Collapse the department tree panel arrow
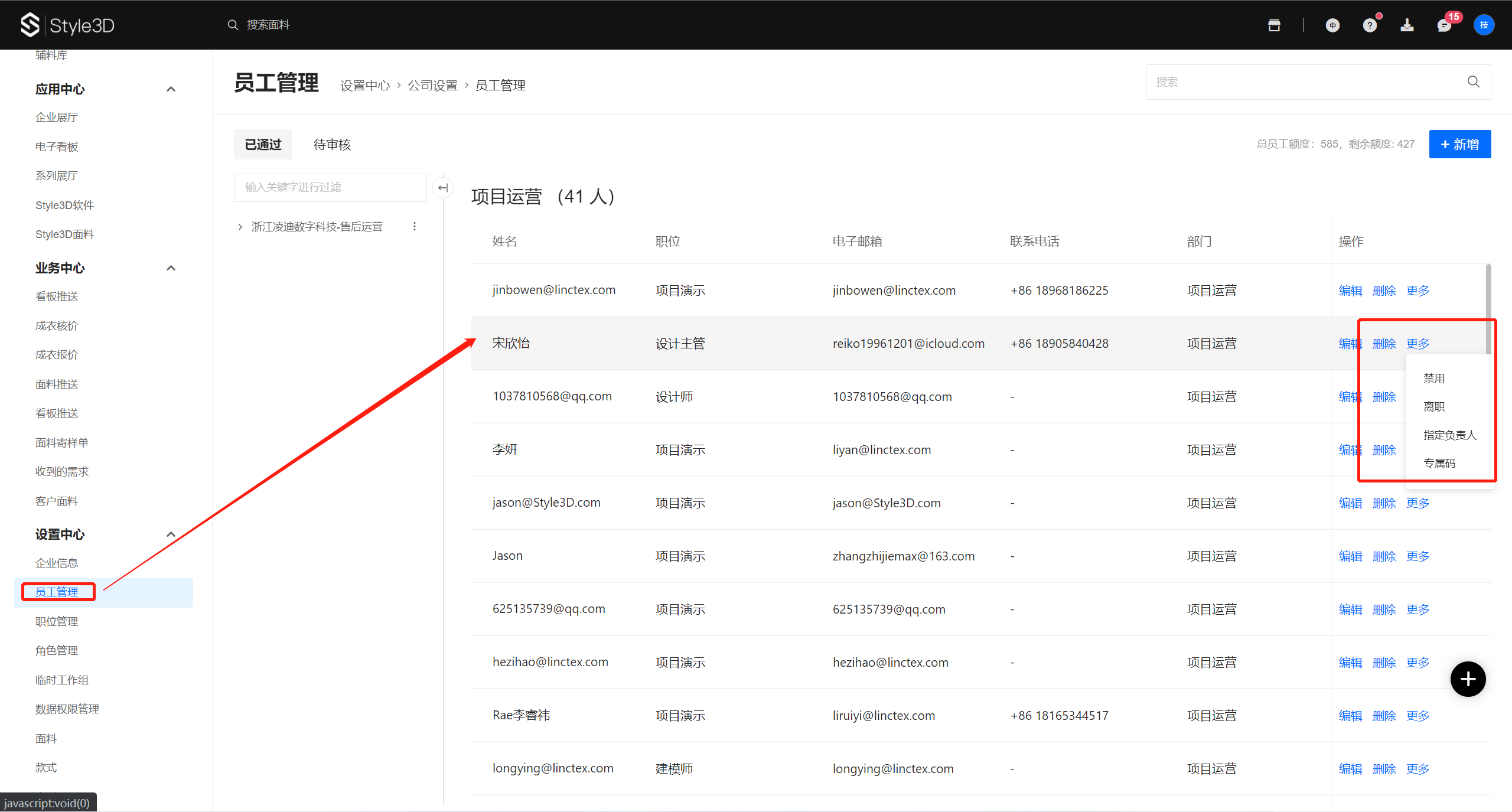 point(443,188)
